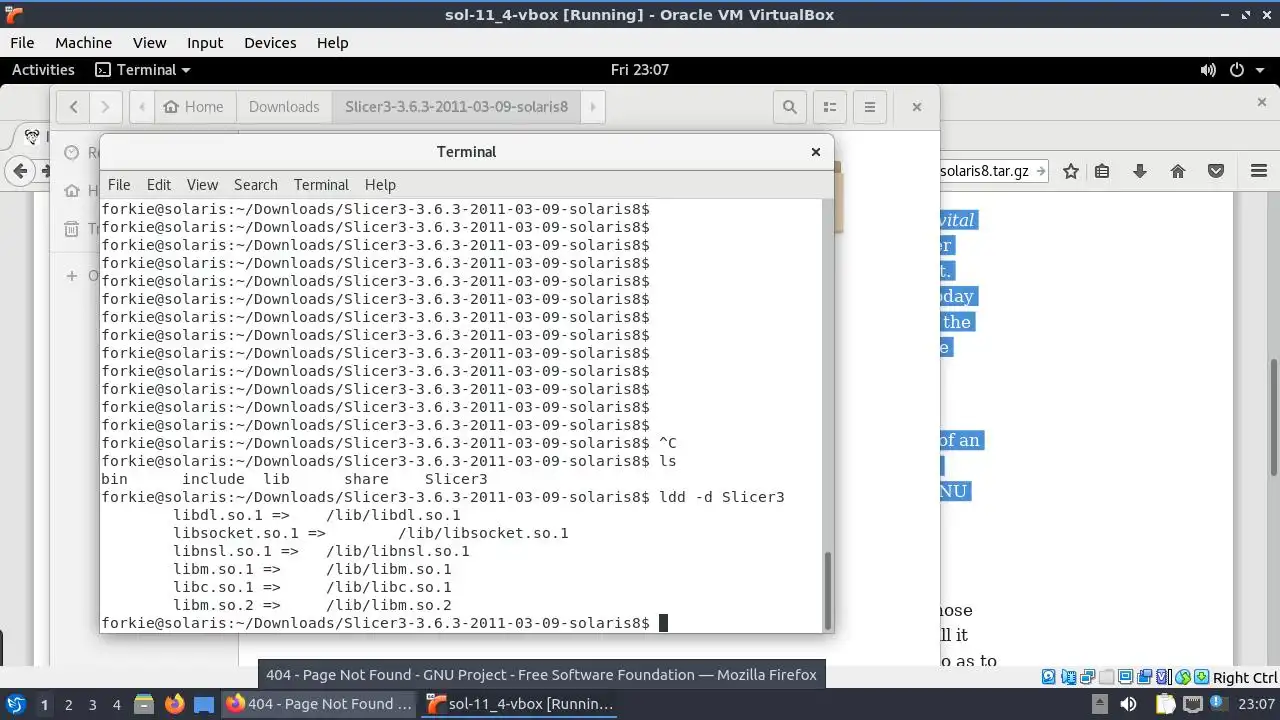Click the '/lib/libm.so.2' output path
The height and width of the screenshot is (720, 1280).
(x=389, y=605)
